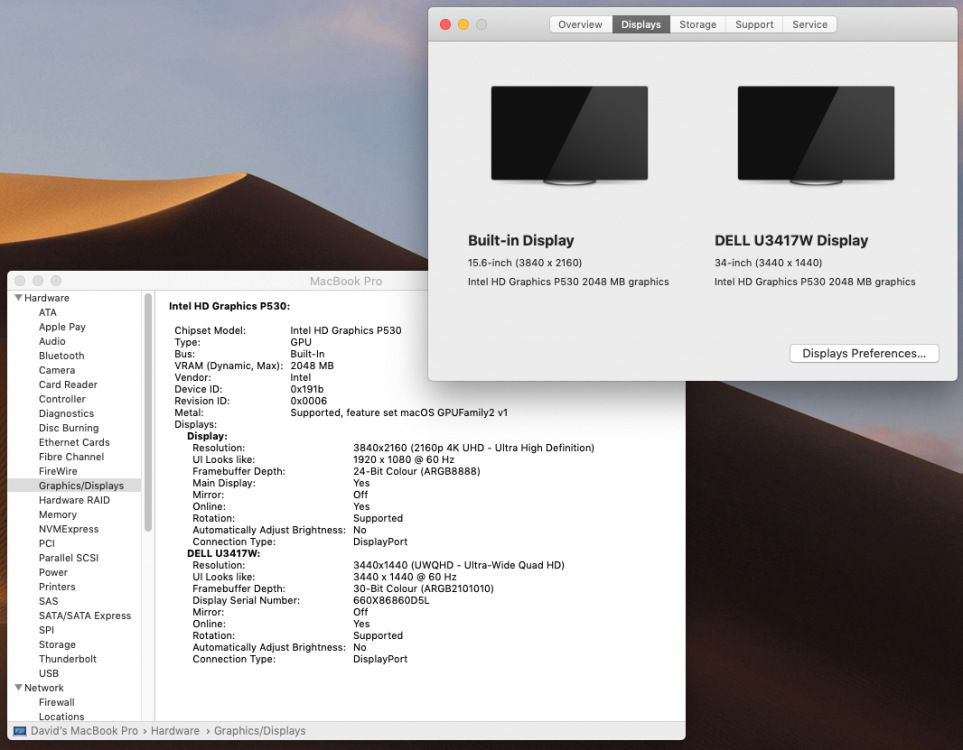The image size is (963, 750).
Task: Select Locations under Network
Action: [61, 716]
